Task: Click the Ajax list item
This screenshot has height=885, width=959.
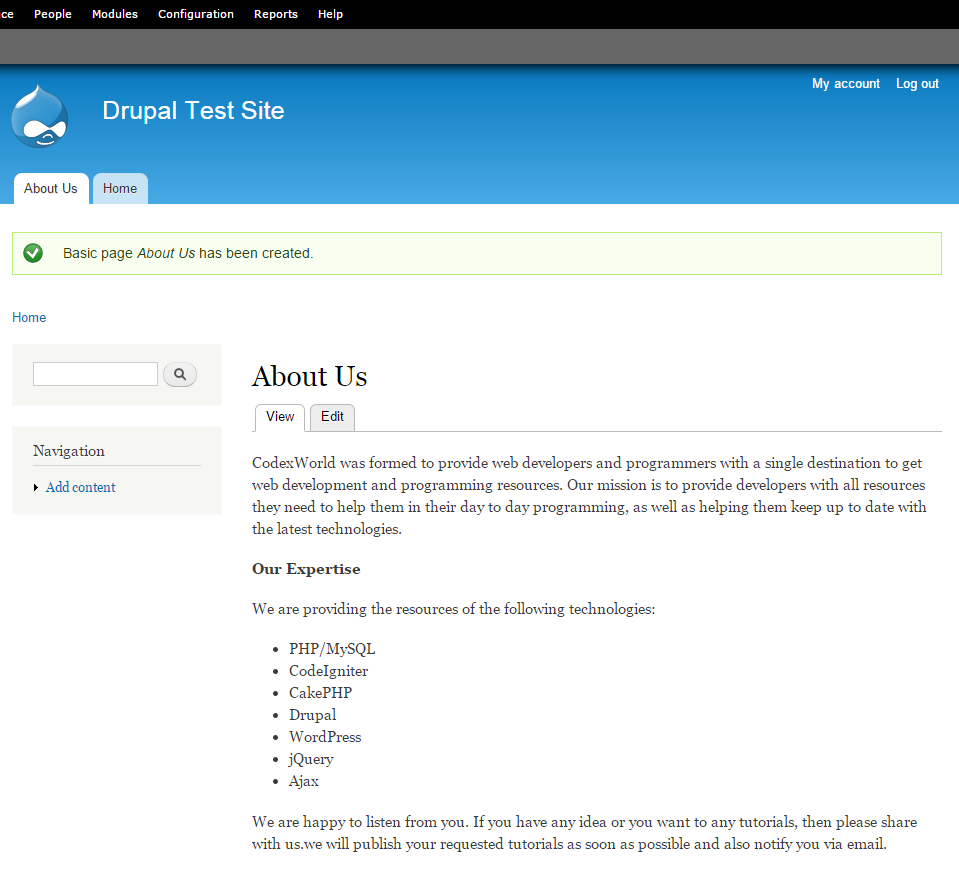Action: [x=304, y=781]
